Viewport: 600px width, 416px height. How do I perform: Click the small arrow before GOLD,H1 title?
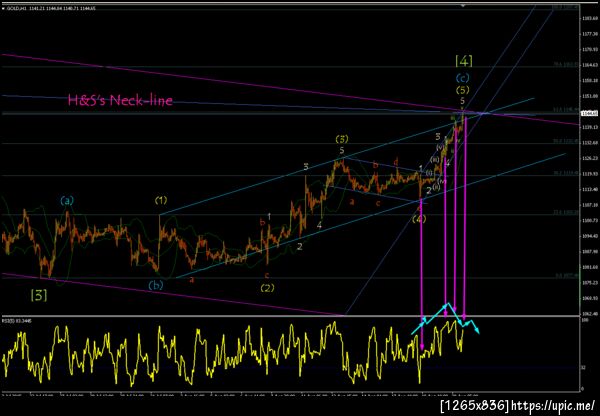(x=3, y=8)
